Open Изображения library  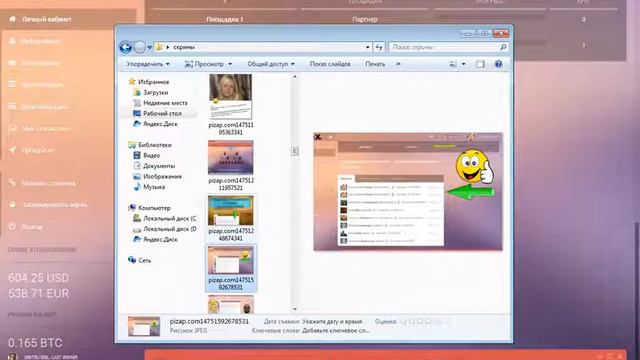tap(162, 176)
